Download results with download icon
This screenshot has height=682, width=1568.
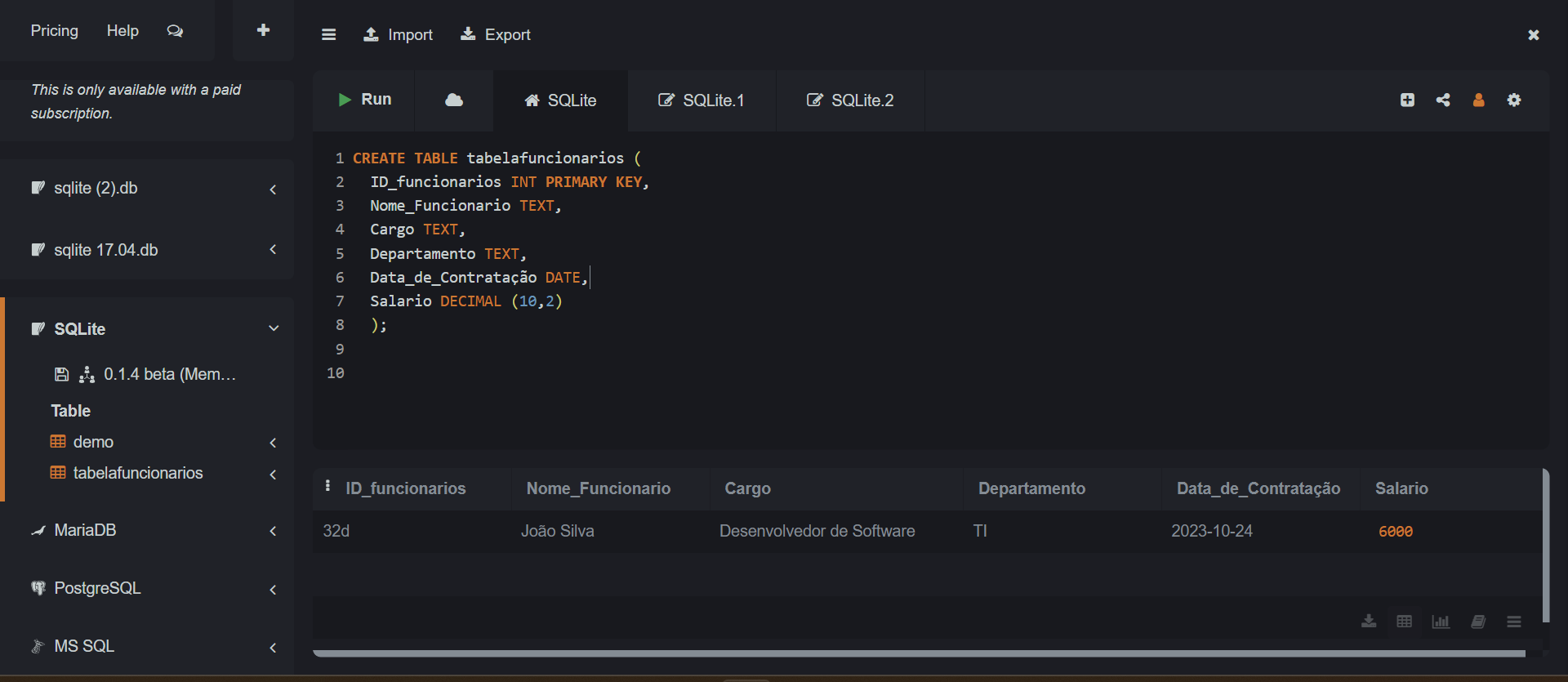pos(1369,622)
